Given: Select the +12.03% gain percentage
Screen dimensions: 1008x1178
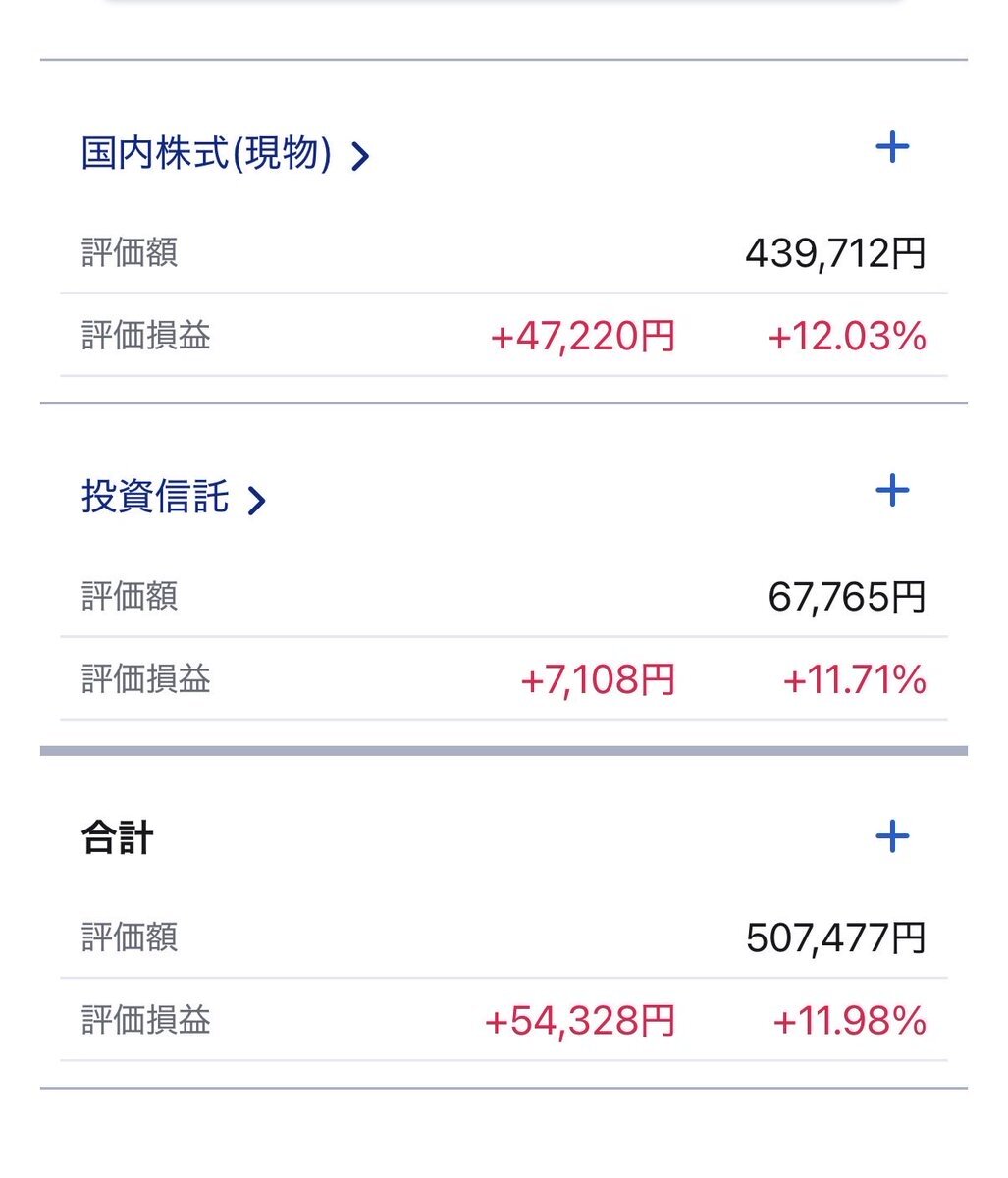Looking at the screenshot, I should [x=846, y=337].
